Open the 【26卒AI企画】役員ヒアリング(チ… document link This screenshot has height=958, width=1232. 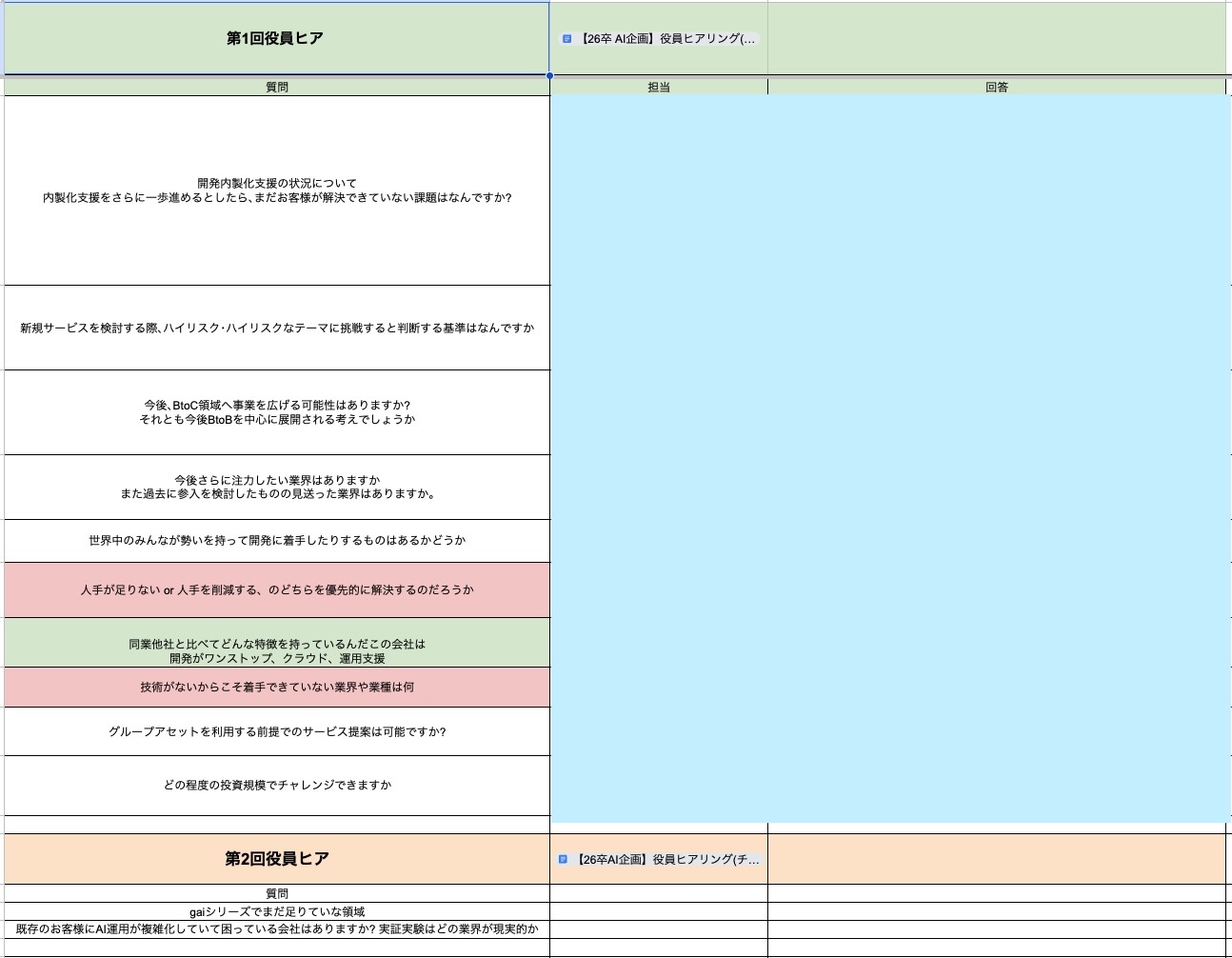(x=660, y=859)
